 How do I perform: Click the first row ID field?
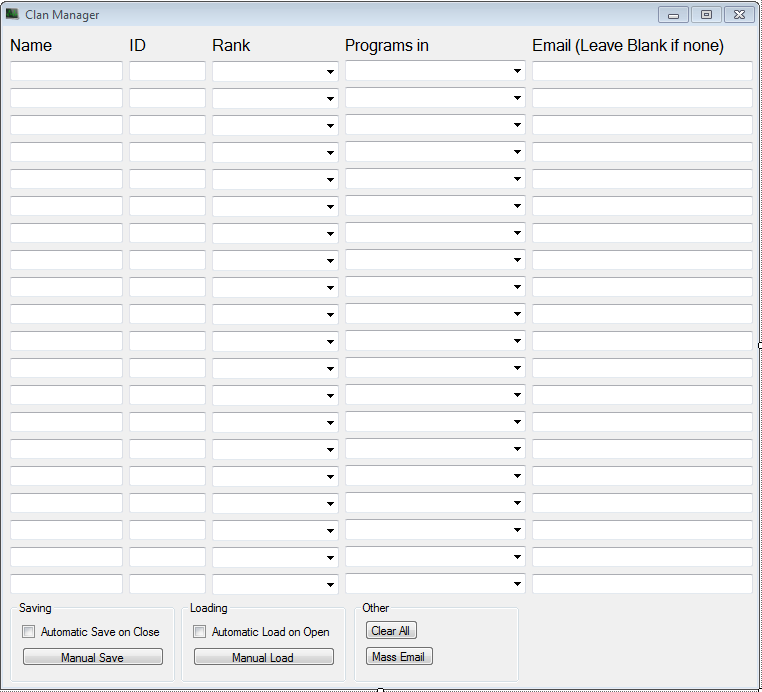pyautogui.click(x=167, y=72)
